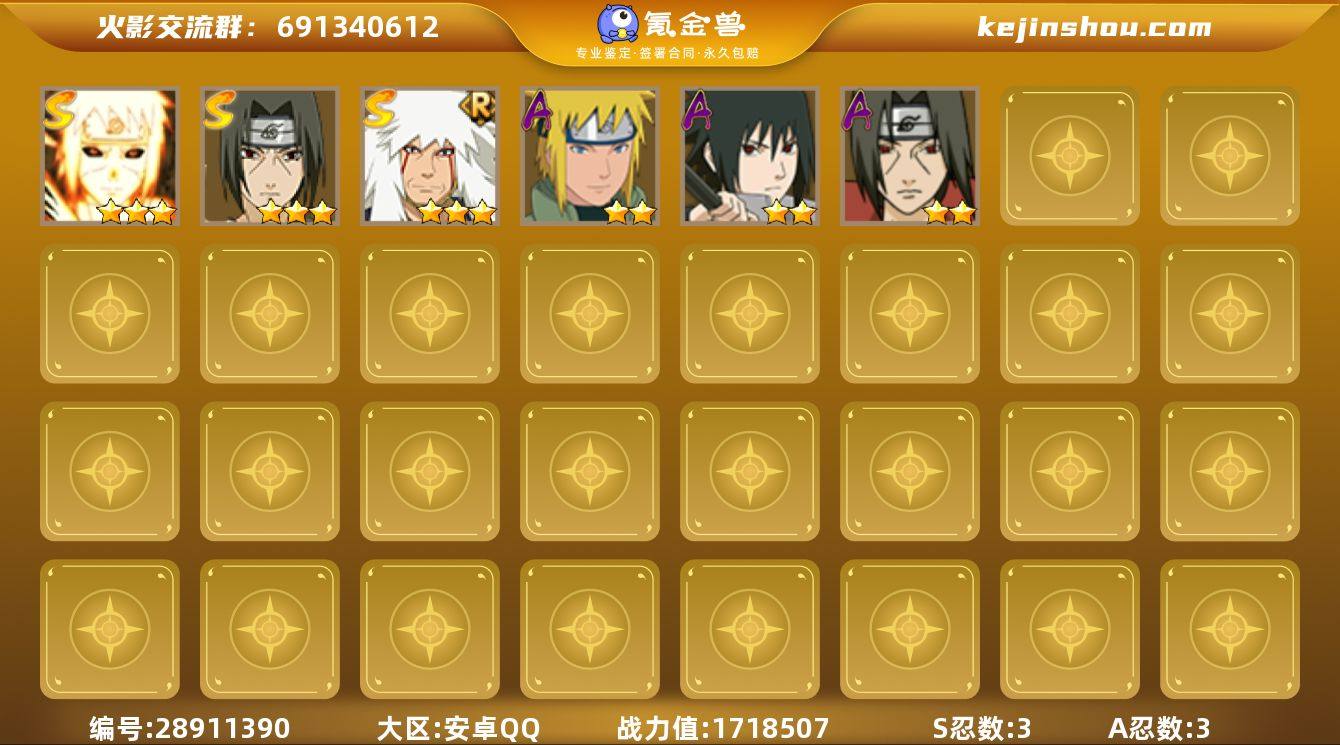Select the R badge on white-haired ninja
This screenshot has height=745, width=1340.
pos(477,104)
